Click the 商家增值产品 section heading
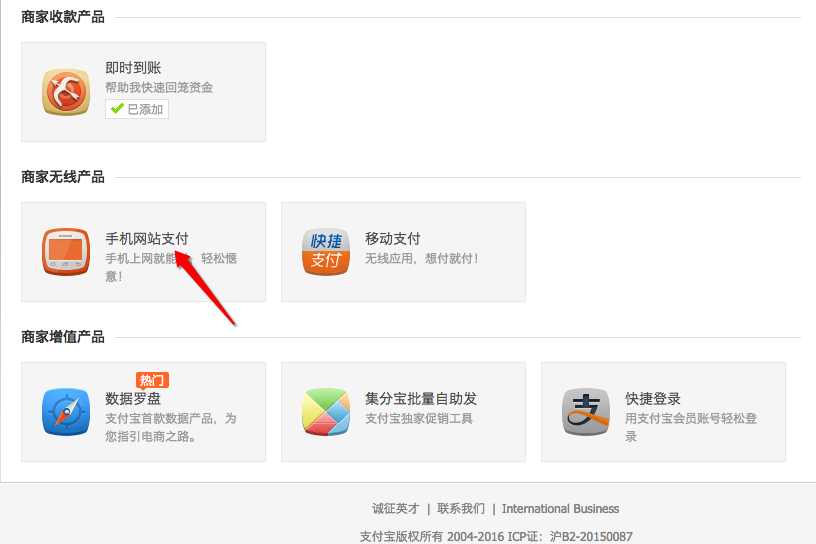816x544 pixels. [x=63, y=337]
